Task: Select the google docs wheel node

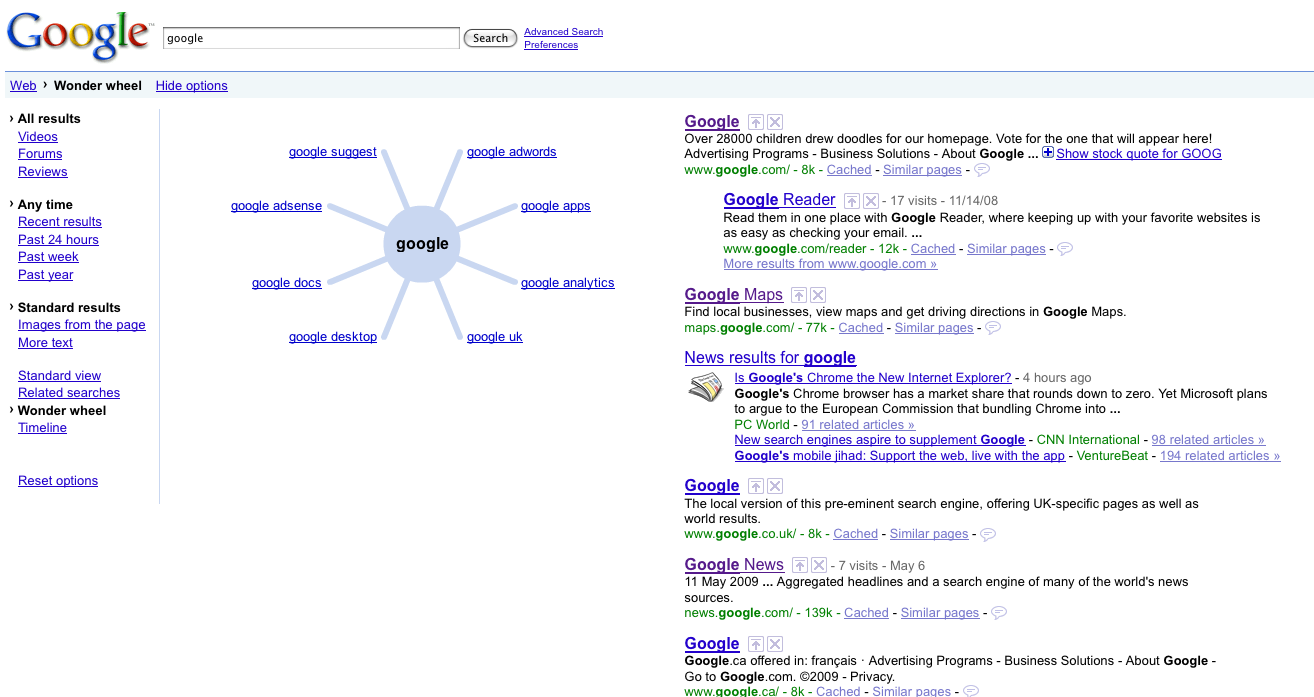Action: click(287, 283)
